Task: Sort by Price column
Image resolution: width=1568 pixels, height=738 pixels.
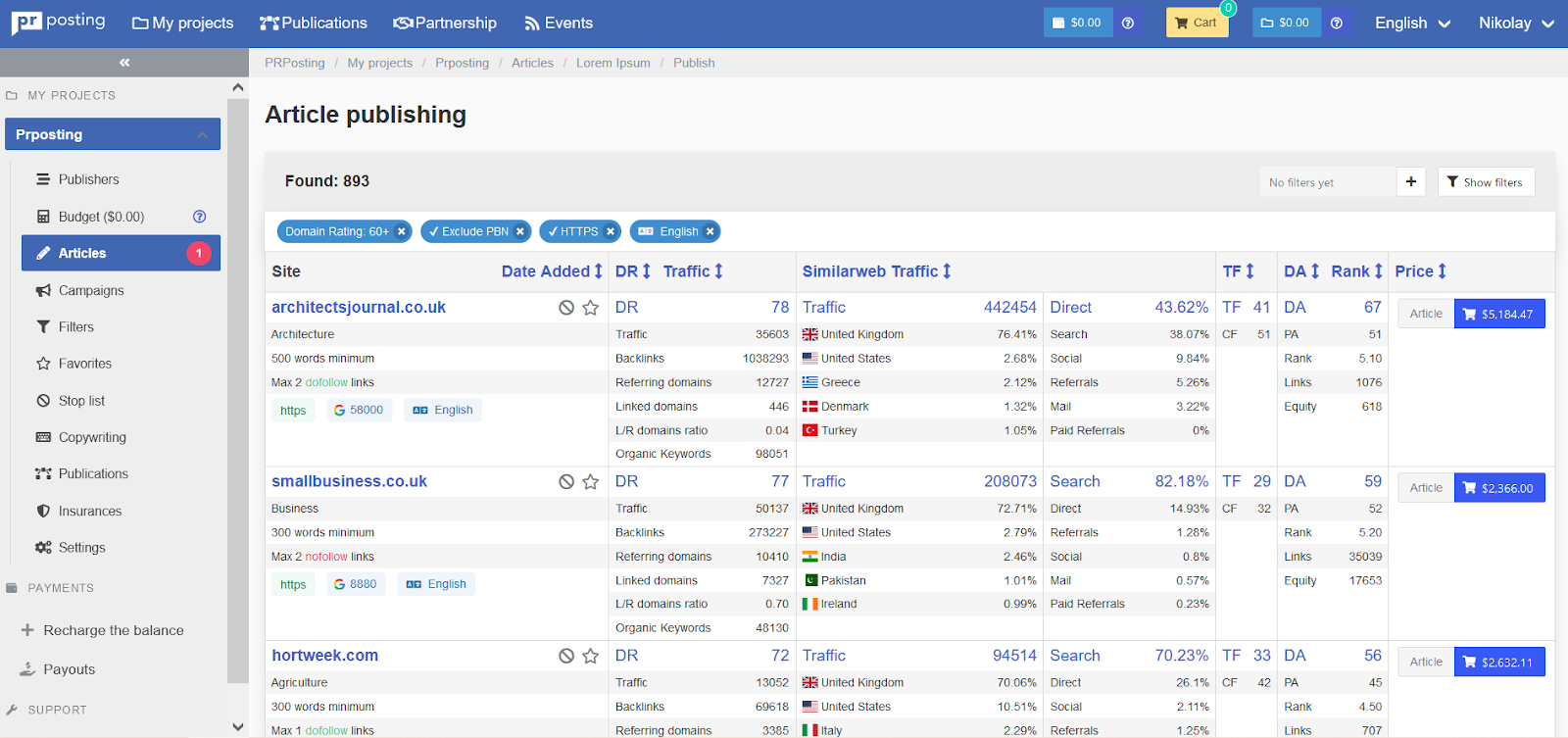Action: [x=1421, y=271]
